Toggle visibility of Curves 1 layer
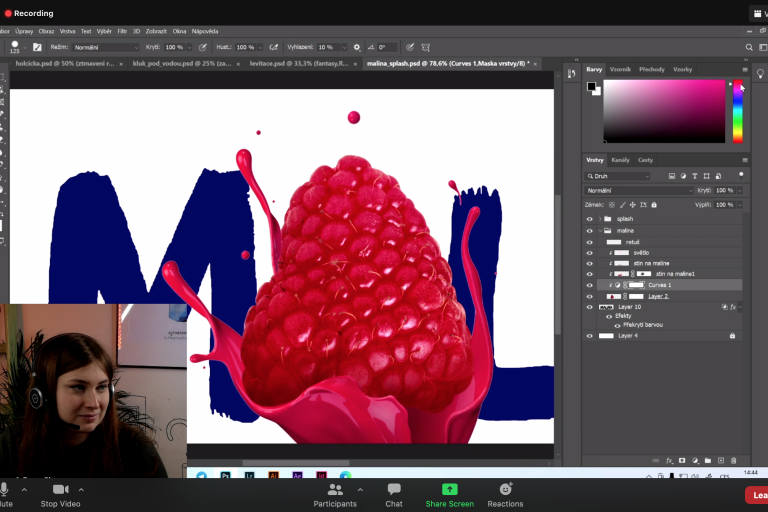Image resolution: width=768 pixels, height=512 pixels. (589, 285)
